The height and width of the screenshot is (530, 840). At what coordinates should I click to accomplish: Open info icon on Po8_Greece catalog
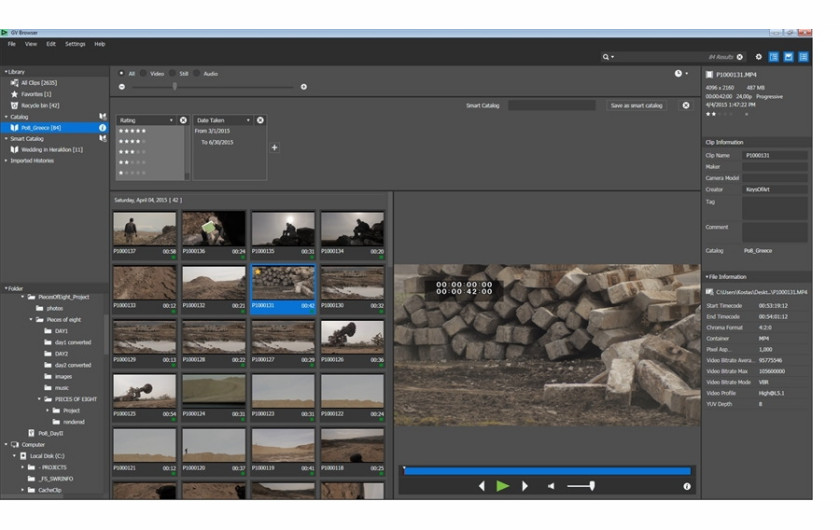tap(102, 128)
